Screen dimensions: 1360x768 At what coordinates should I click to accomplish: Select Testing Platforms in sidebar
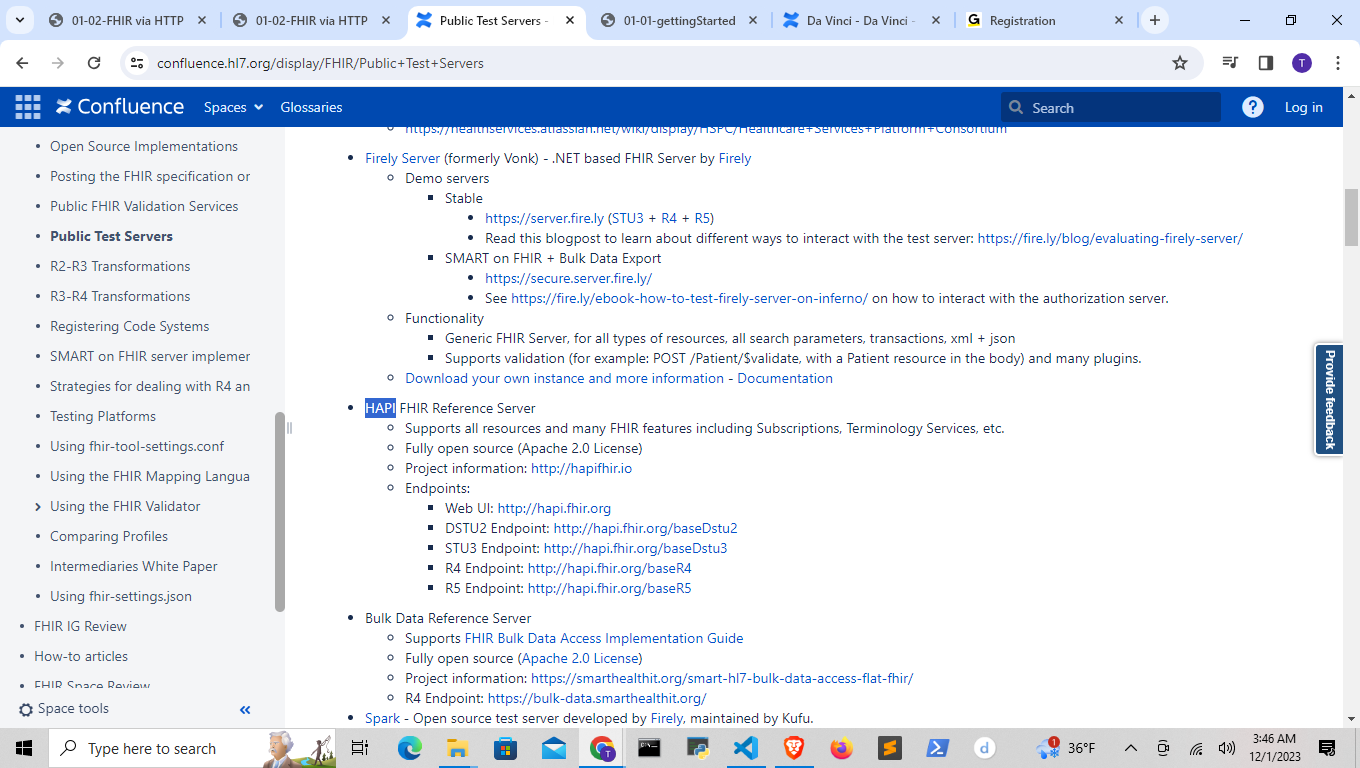click(103, 416)
